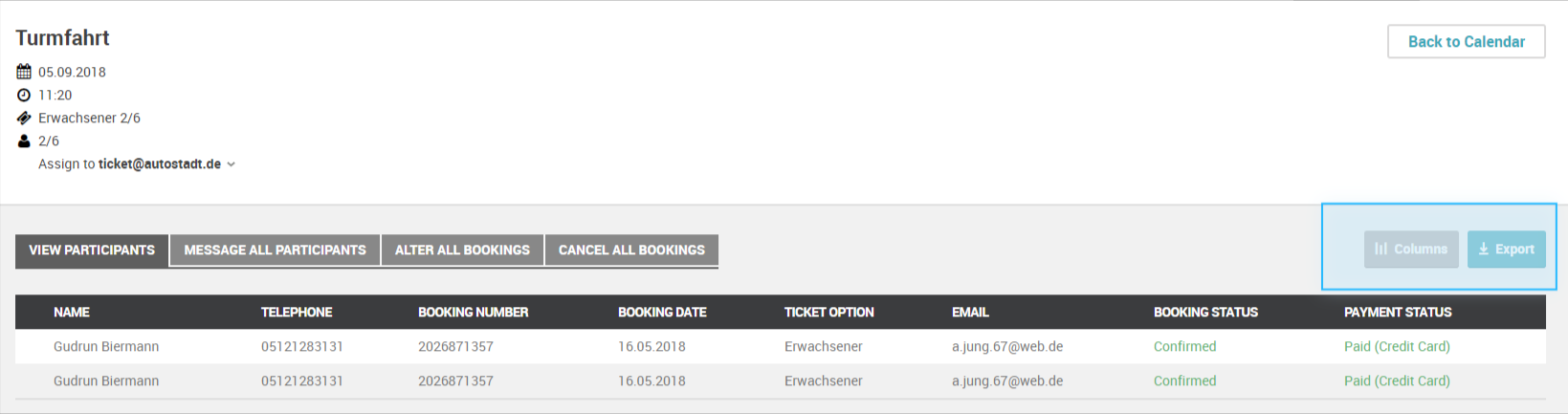Click the bars icon on Columns button
Viewport: 1568px width, 414px height.
[x=1380, y=249]
